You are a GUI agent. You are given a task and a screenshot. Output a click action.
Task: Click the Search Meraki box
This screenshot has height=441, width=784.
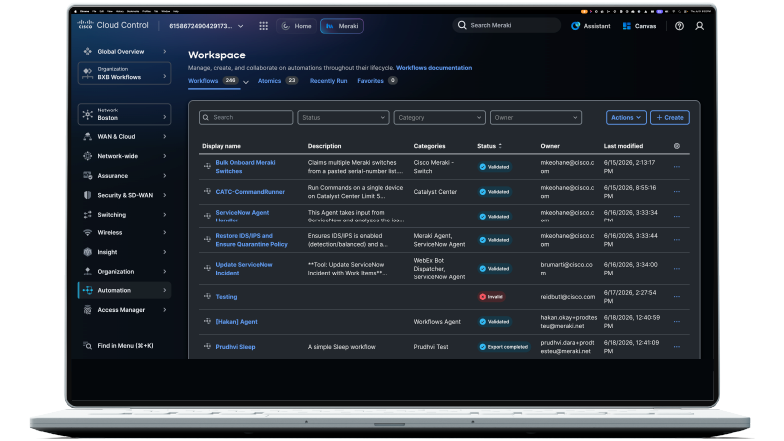click(x=506, y=26)
